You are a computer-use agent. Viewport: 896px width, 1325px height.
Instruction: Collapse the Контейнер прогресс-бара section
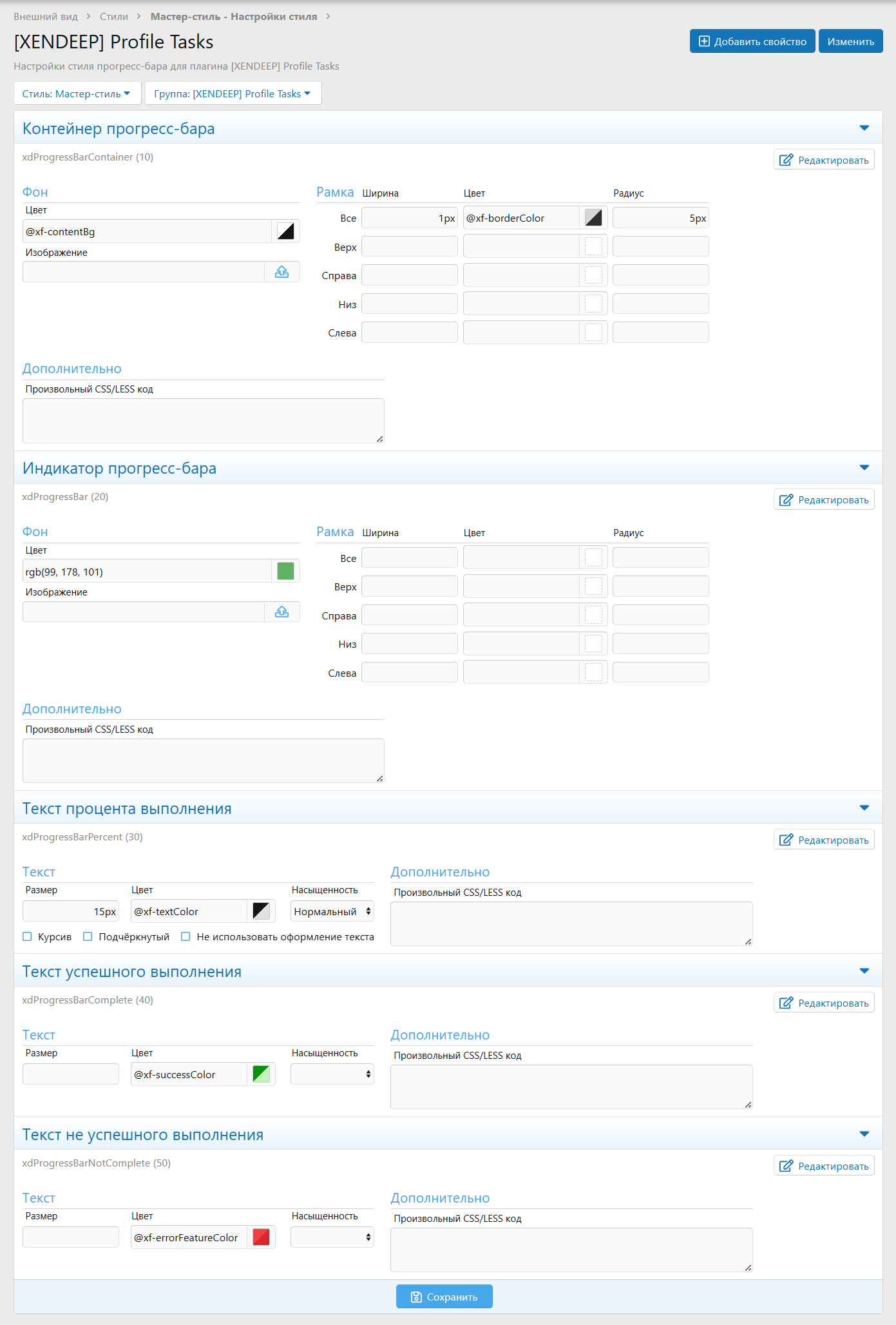(x=864, y=128)
